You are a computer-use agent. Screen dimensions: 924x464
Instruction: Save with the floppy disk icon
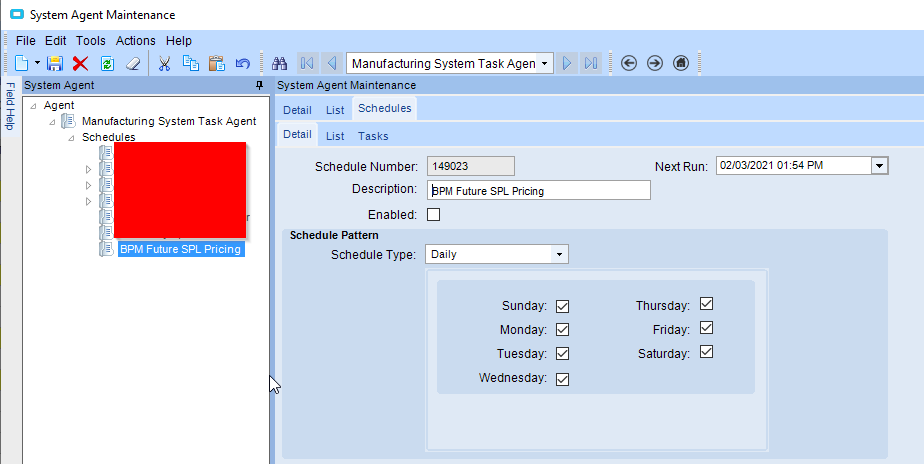pos(55,63)
